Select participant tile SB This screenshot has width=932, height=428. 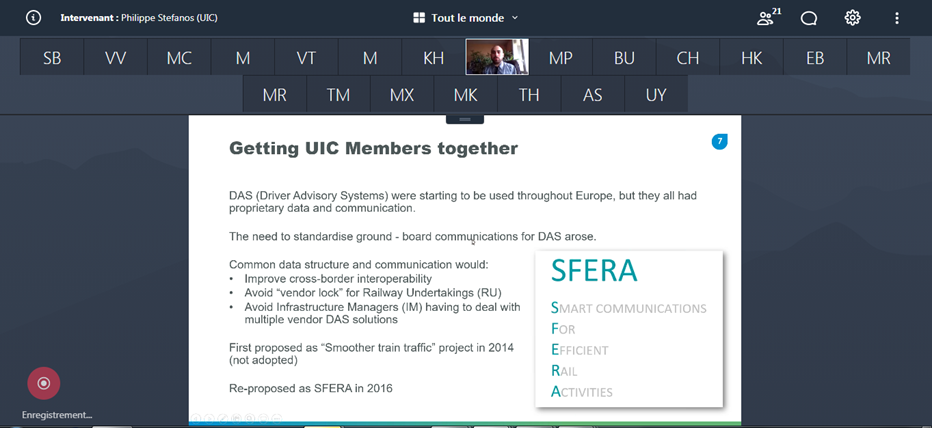[x=52, y=58]
